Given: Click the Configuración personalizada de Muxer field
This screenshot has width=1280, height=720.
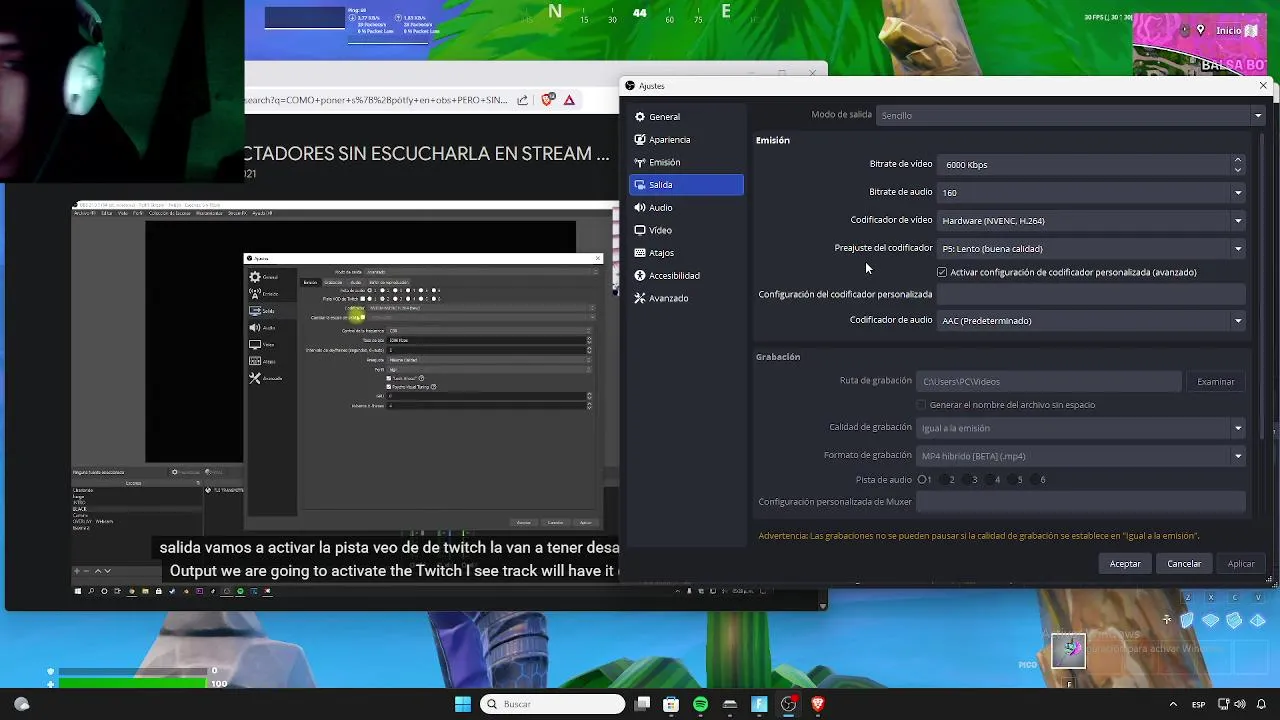Looking at the screenshot, I should point(1081,502).
